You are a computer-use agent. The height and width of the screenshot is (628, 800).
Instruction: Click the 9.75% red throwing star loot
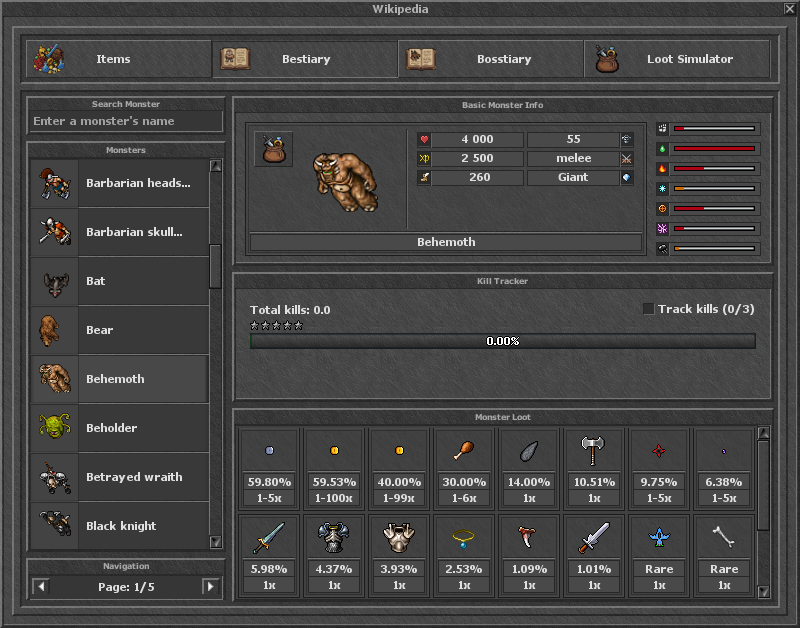click(x=659, y=468)
